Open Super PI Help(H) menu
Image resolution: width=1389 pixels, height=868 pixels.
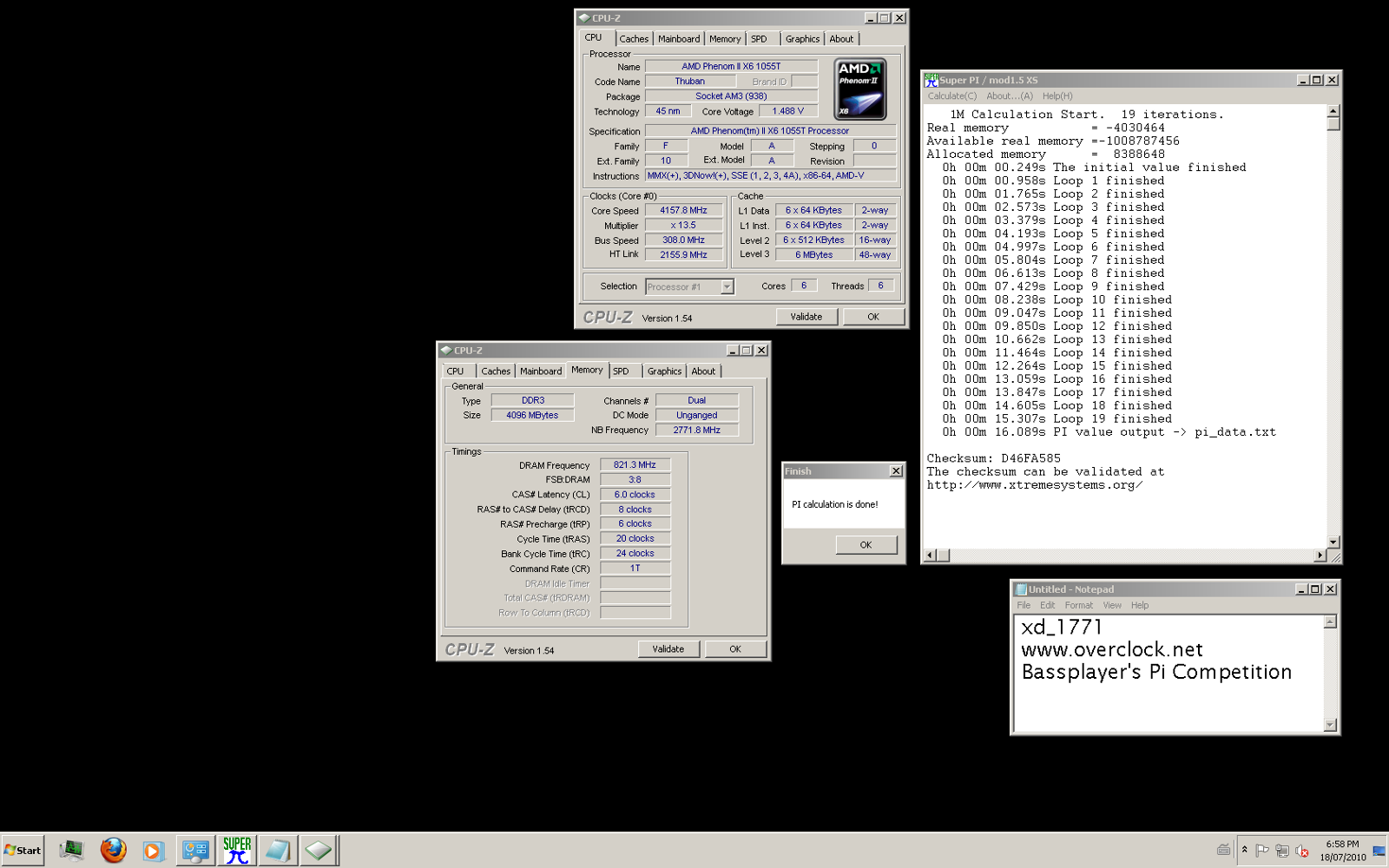pos(1057,96)
